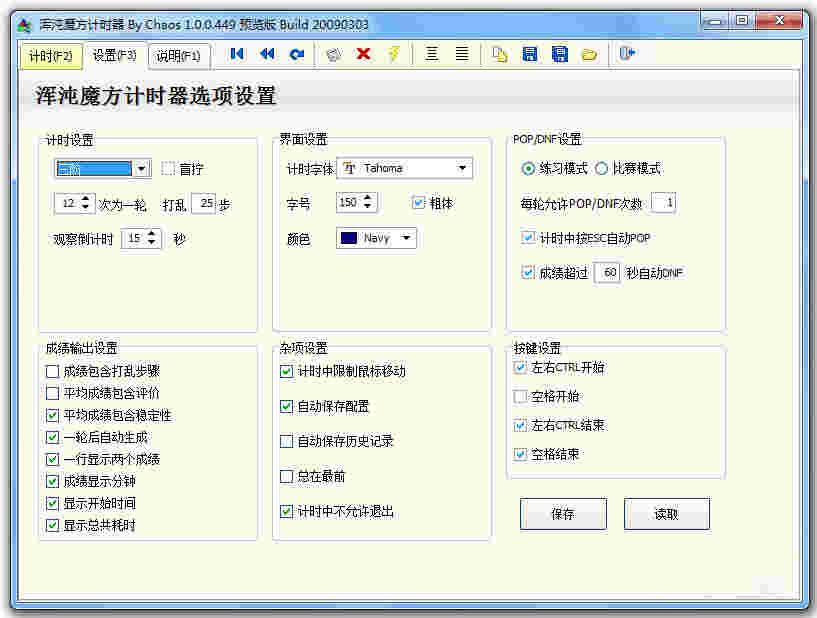Image resolution: width=817 pixels, height=618 pixels.
Task: Click the copy documents toolbar icon
Action: pos(499,54)
